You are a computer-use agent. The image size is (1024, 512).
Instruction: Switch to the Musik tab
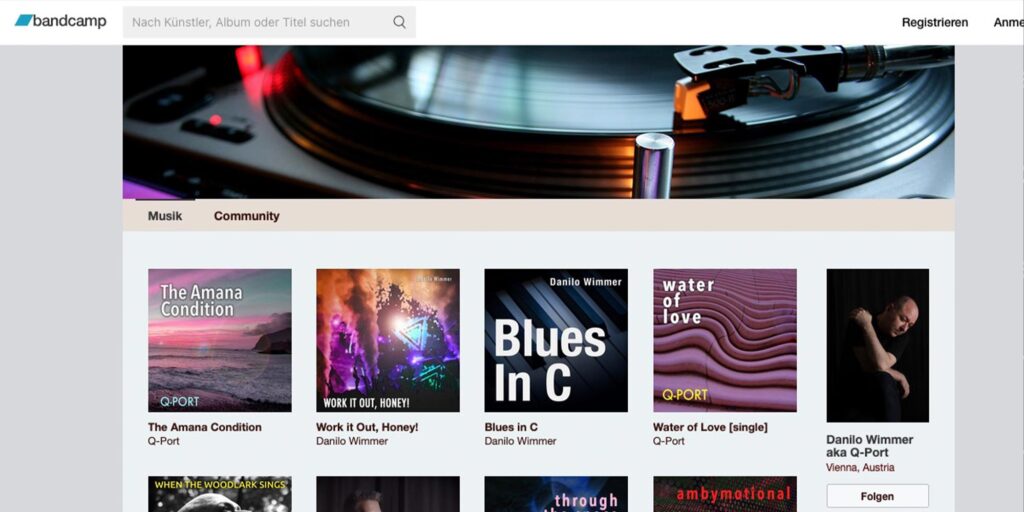165,216
